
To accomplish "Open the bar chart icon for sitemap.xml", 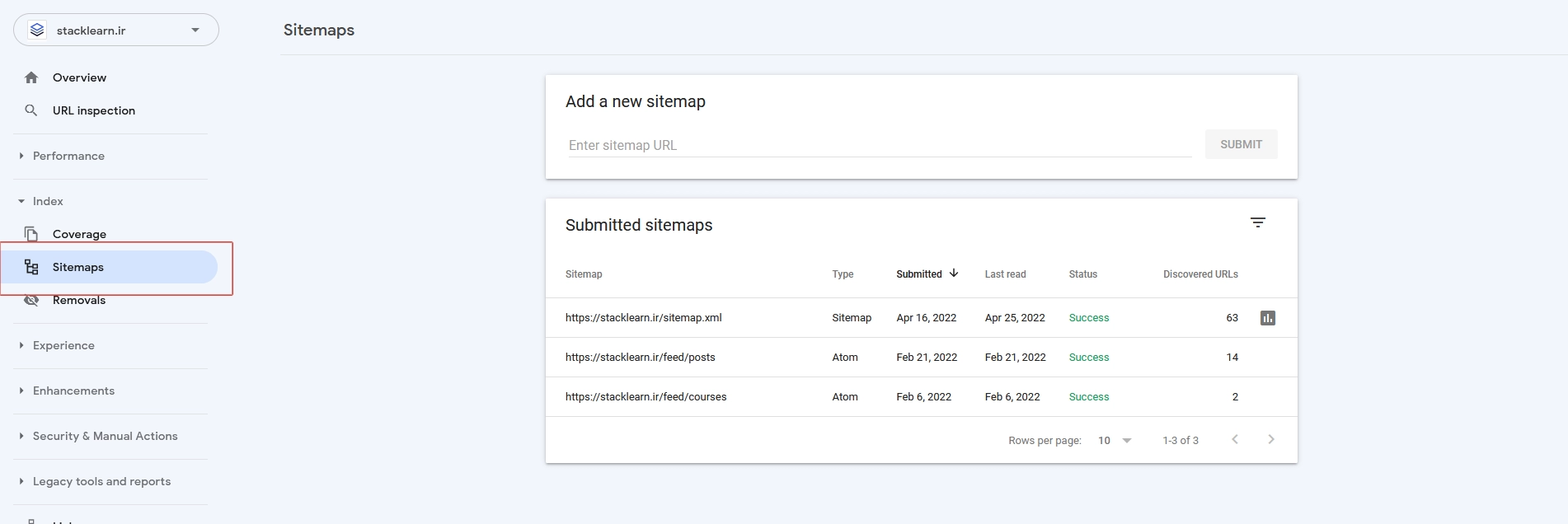I will point(1268,318).
